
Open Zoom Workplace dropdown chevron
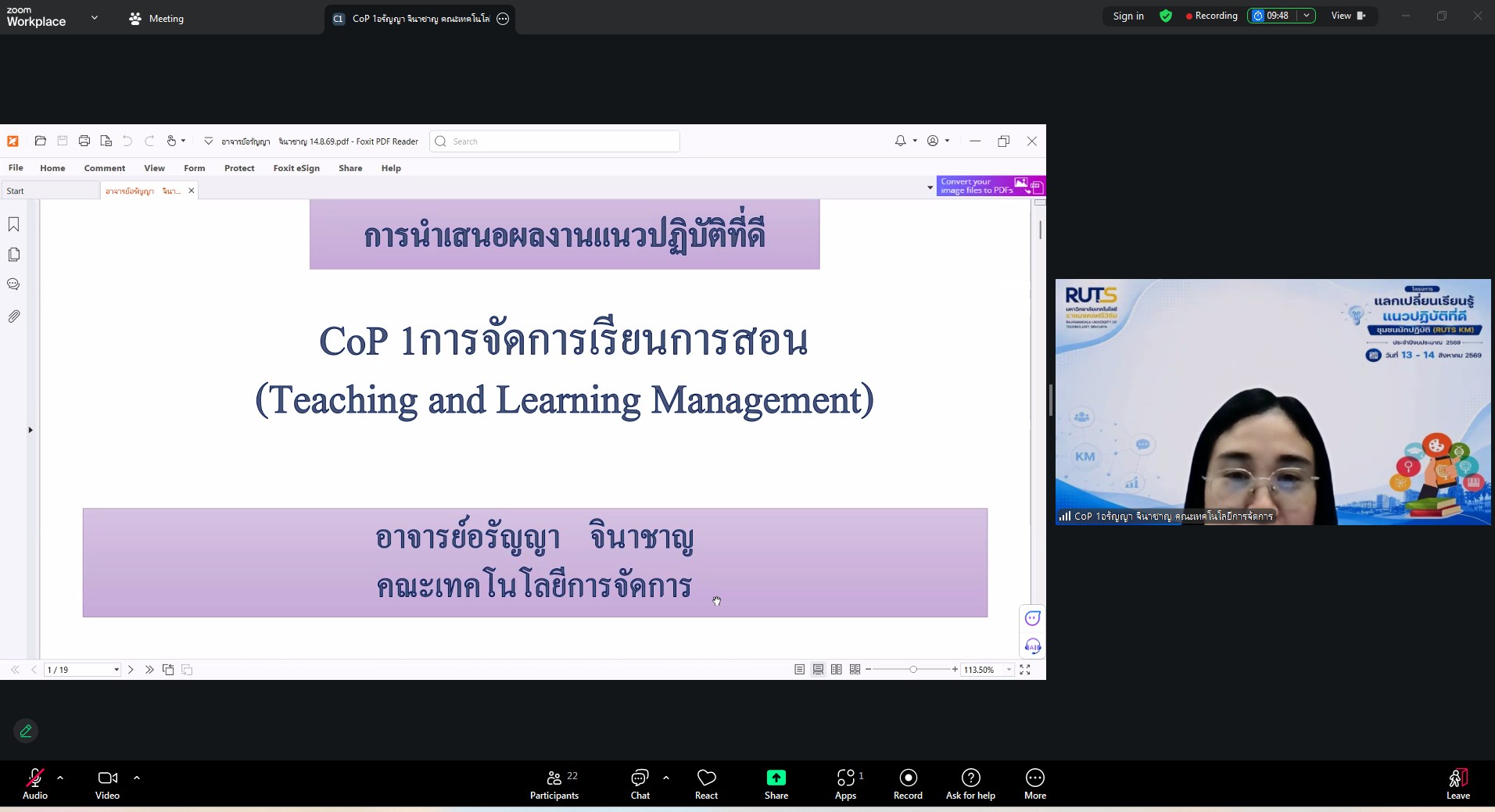[x=95, y=17]
